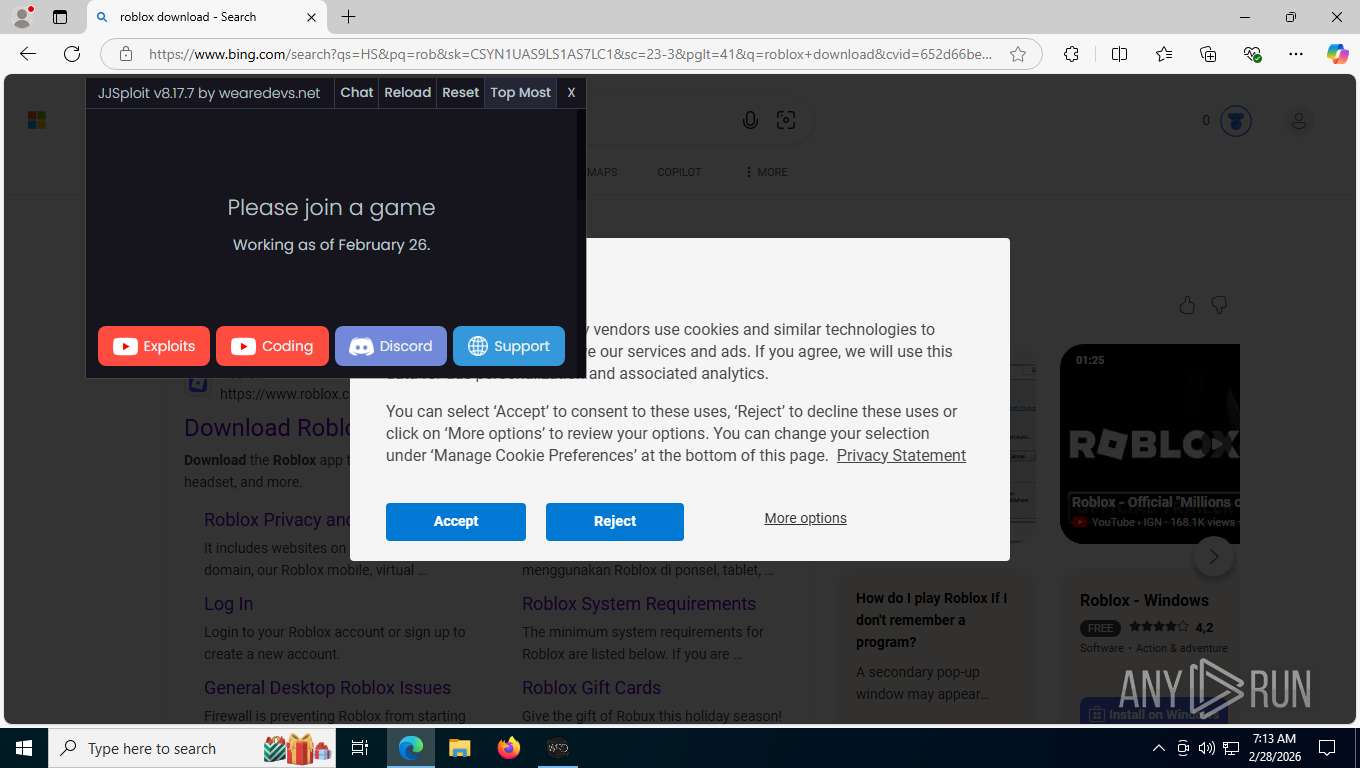
Task: Open the Microsoft Rewards medal icon
Action: (x=1236, y=121)
